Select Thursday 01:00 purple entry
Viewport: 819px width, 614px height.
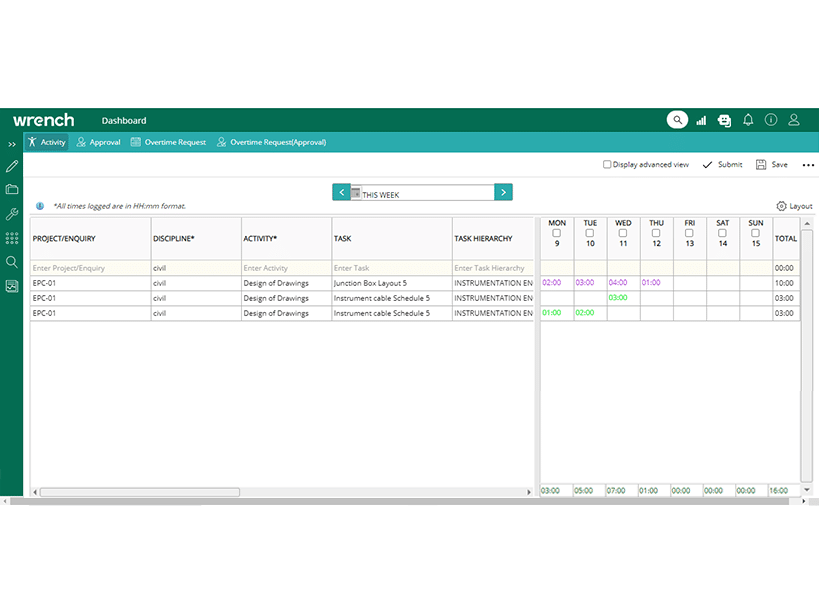[657, 282]
